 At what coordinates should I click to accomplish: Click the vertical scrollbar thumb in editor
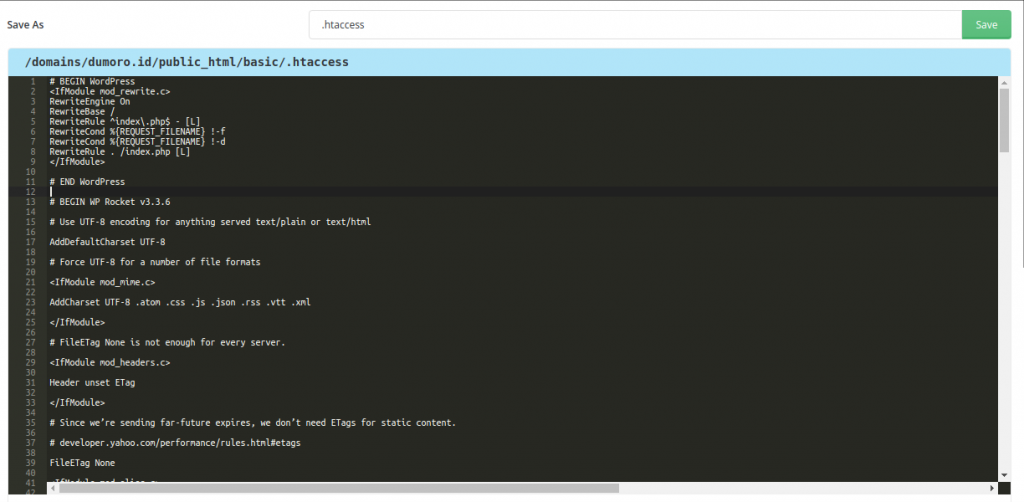(x=1004, y=121)
